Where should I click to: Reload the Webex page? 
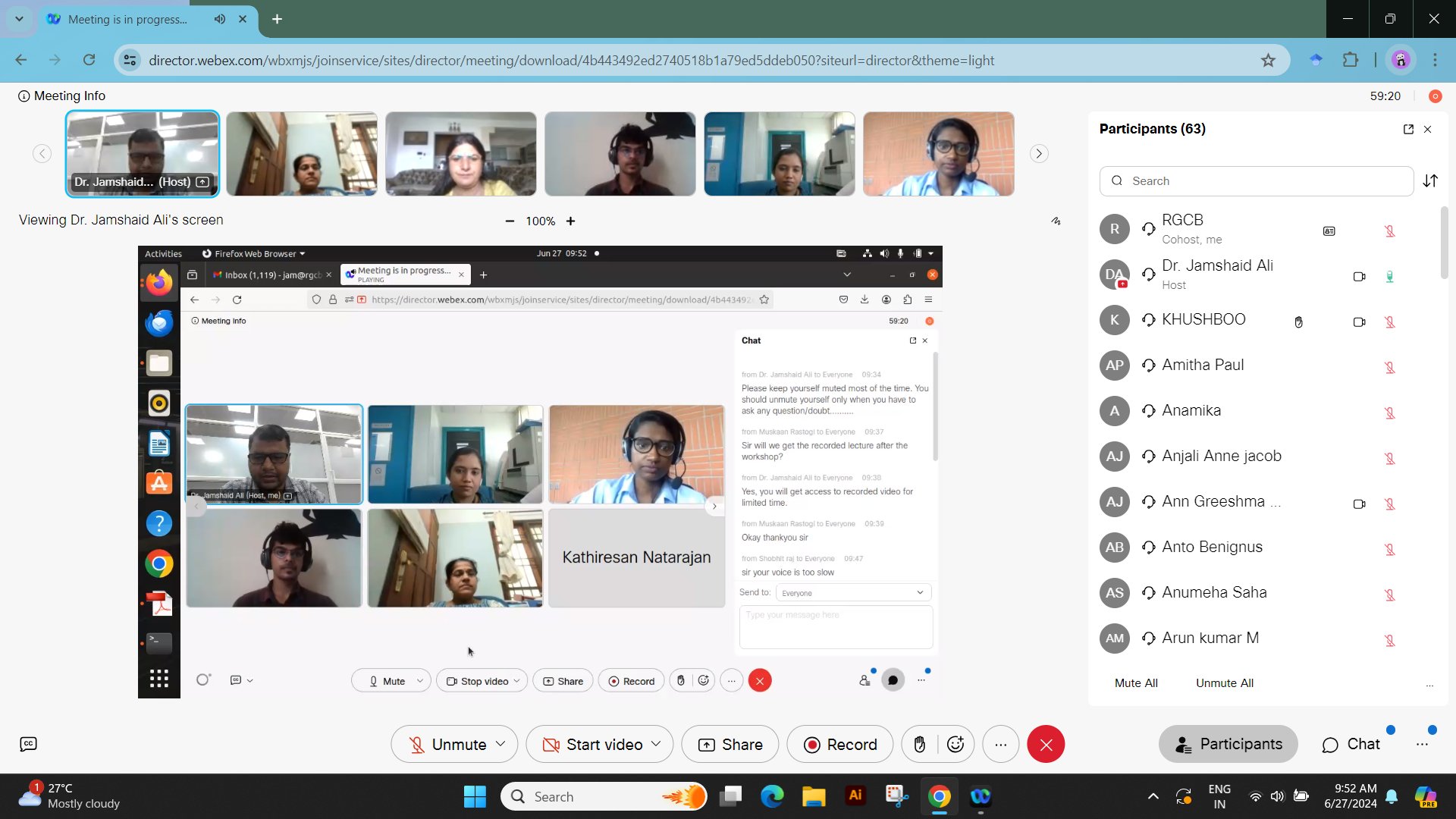89,60
